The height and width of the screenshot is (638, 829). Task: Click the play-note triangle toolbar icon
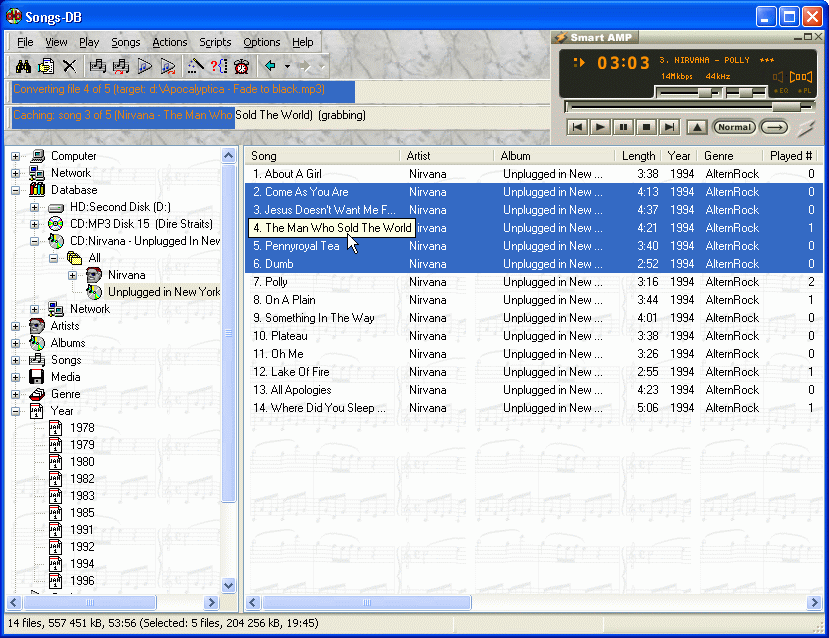[144, 66]
